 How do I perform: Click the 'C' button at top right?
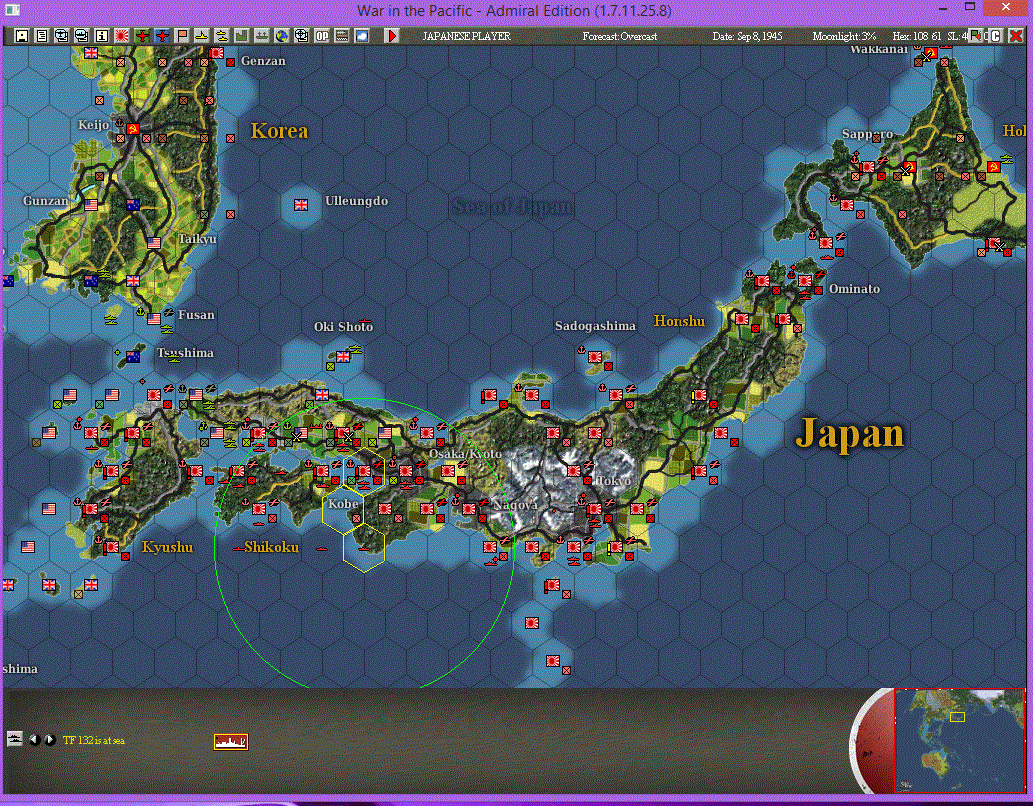click(995, 36)
